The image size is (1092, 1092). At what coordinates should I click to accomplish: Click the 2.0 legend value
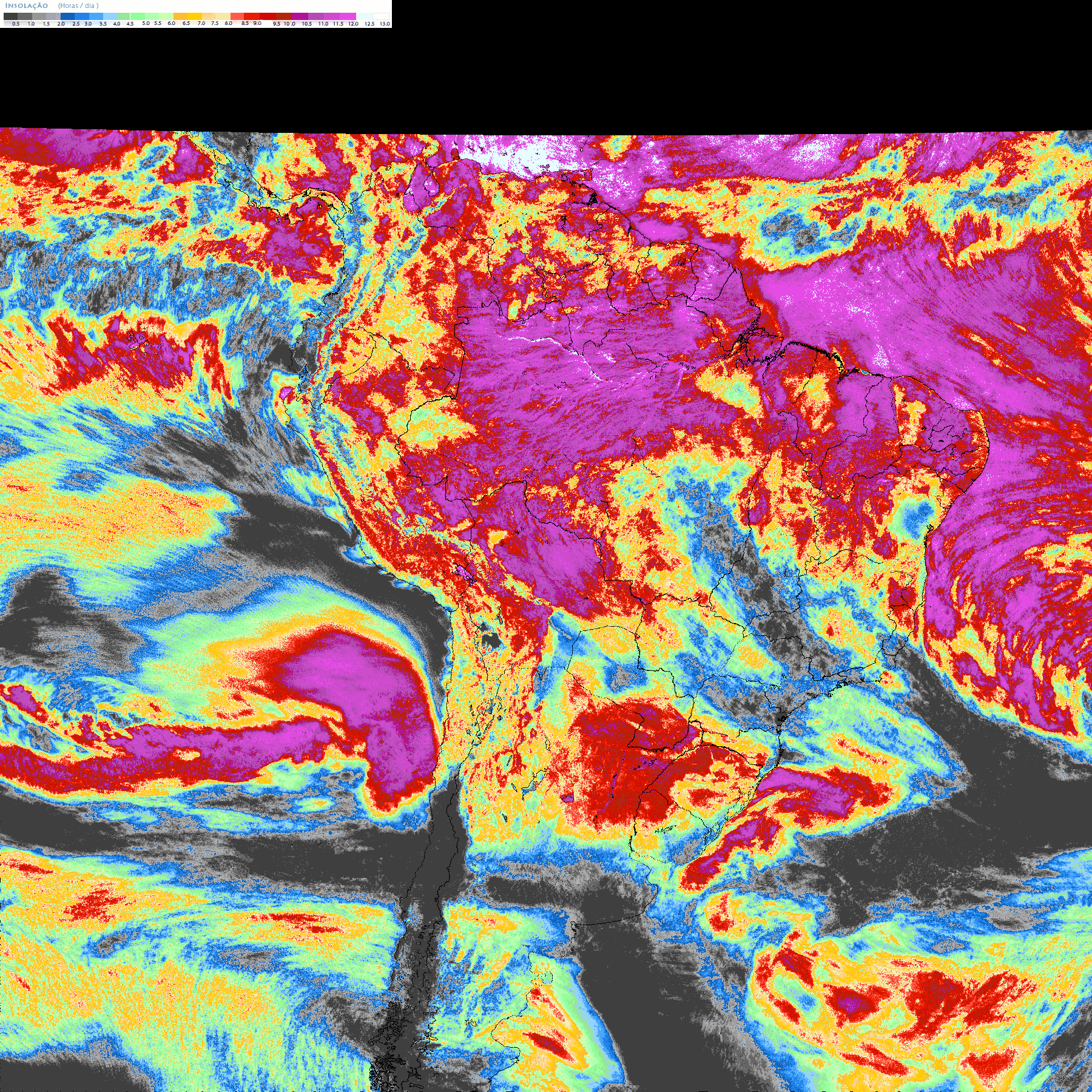[x=61, y=24]
